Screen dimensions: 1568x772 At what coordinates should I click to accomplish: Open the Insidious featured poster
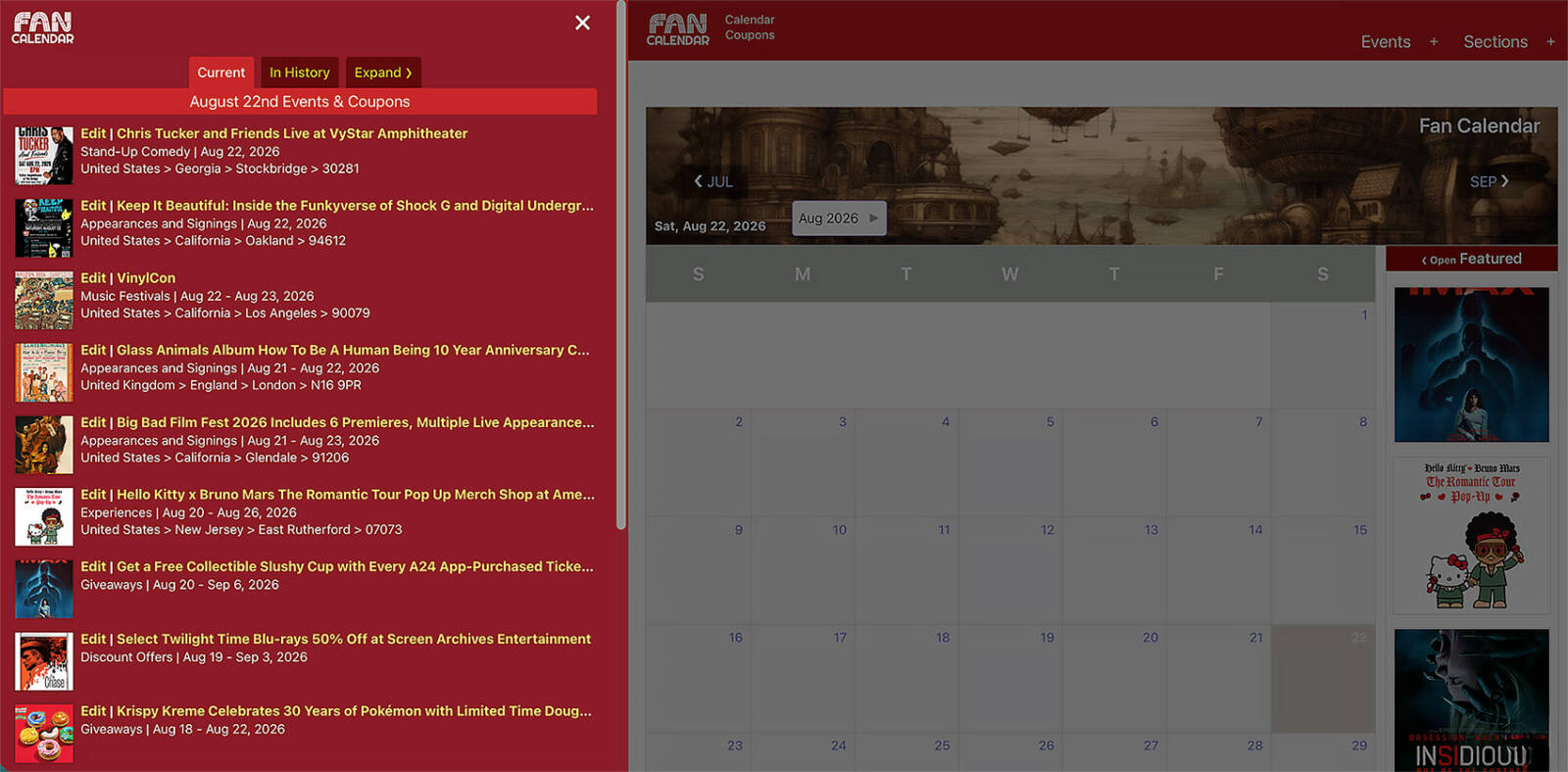tap(1472, 700)
